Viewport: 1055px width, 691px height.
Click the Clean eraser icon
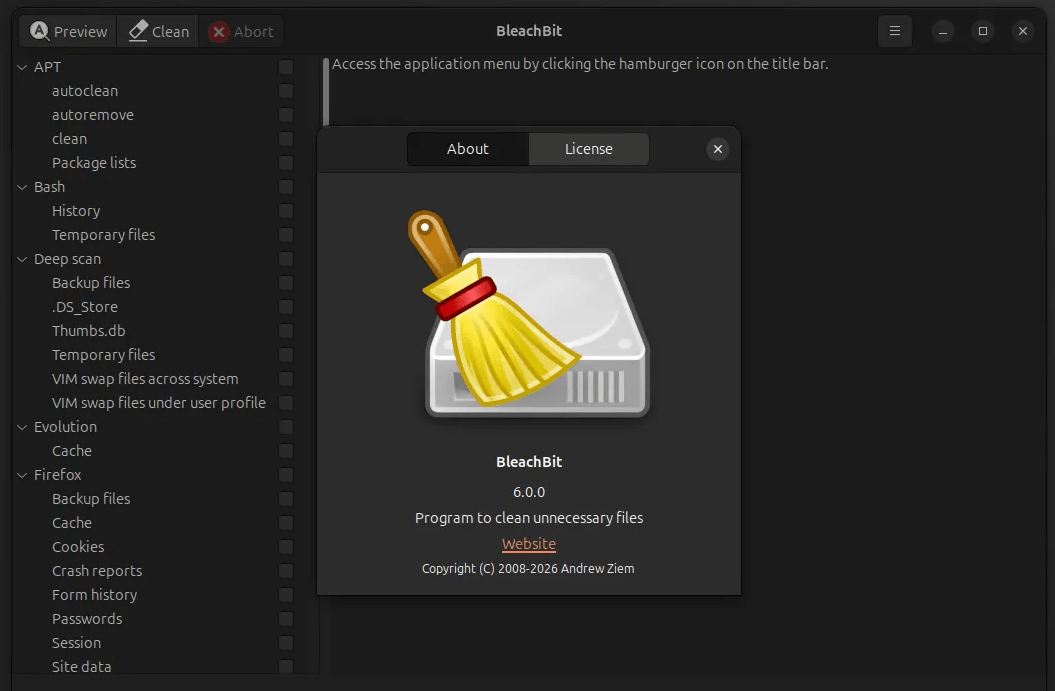tap(138, 31)
